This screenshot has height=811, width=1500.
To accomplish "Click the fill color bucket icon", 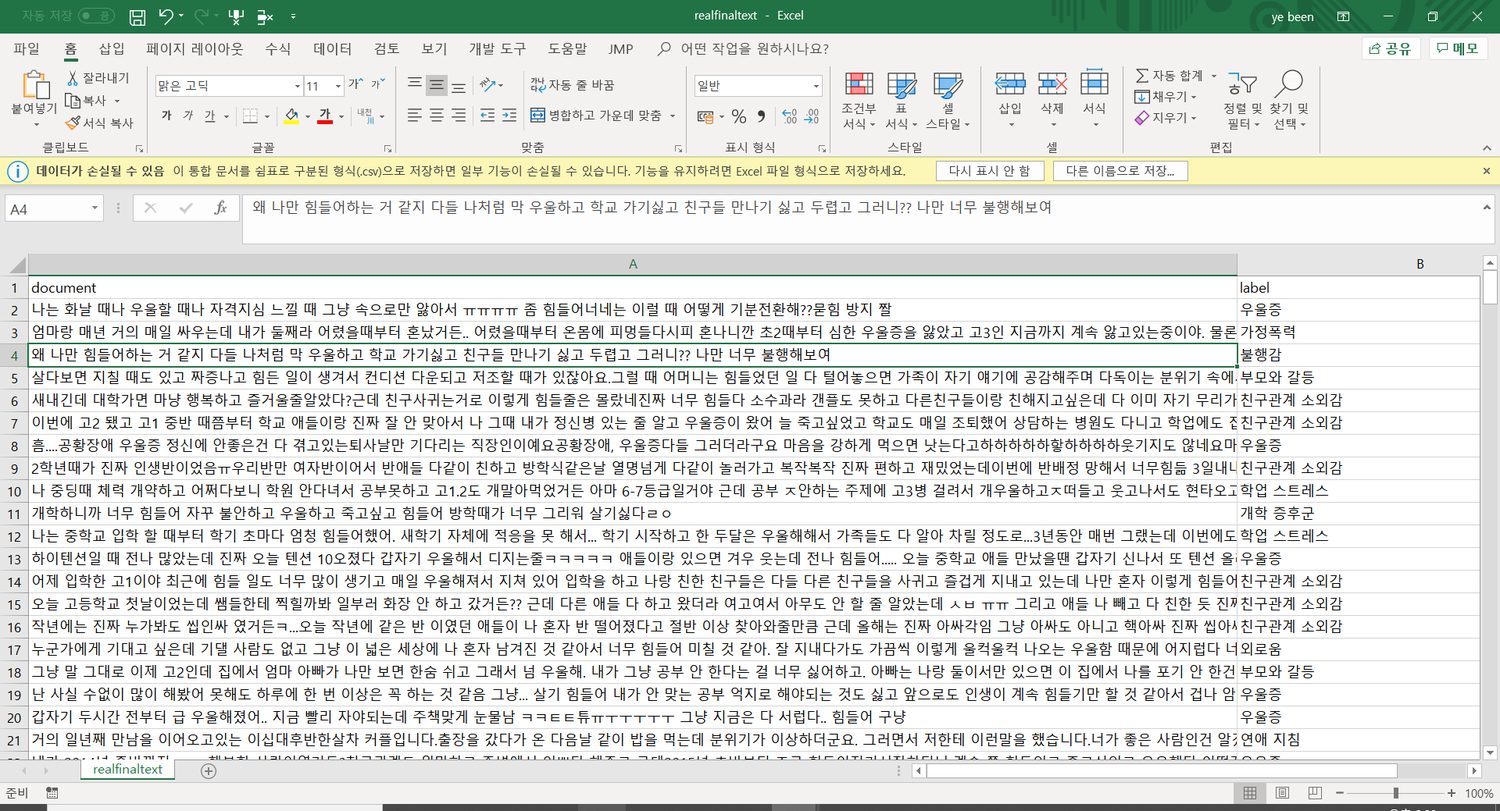I will [x=291, y=115].
